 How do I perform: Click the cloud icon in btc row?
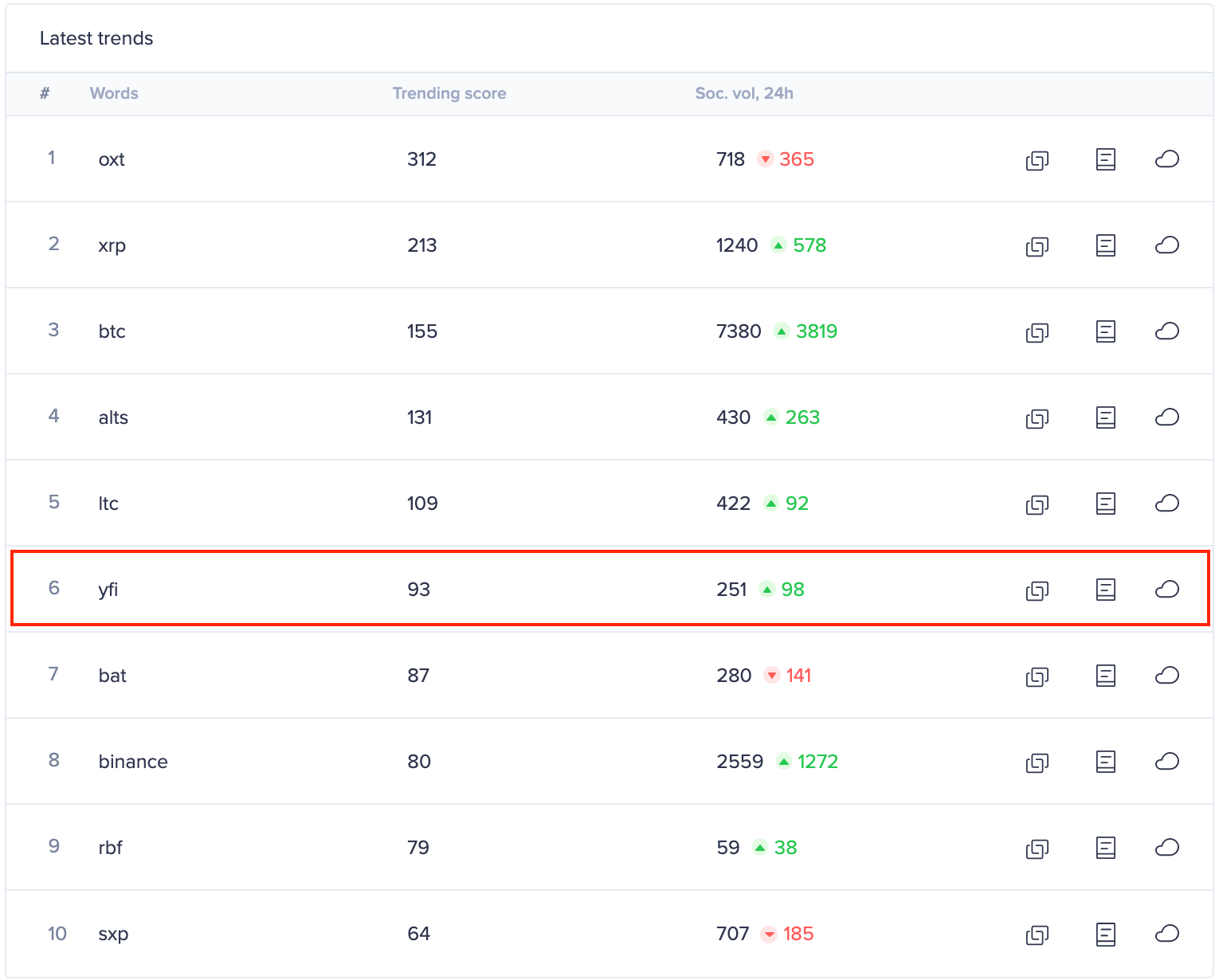point(1166,331)
